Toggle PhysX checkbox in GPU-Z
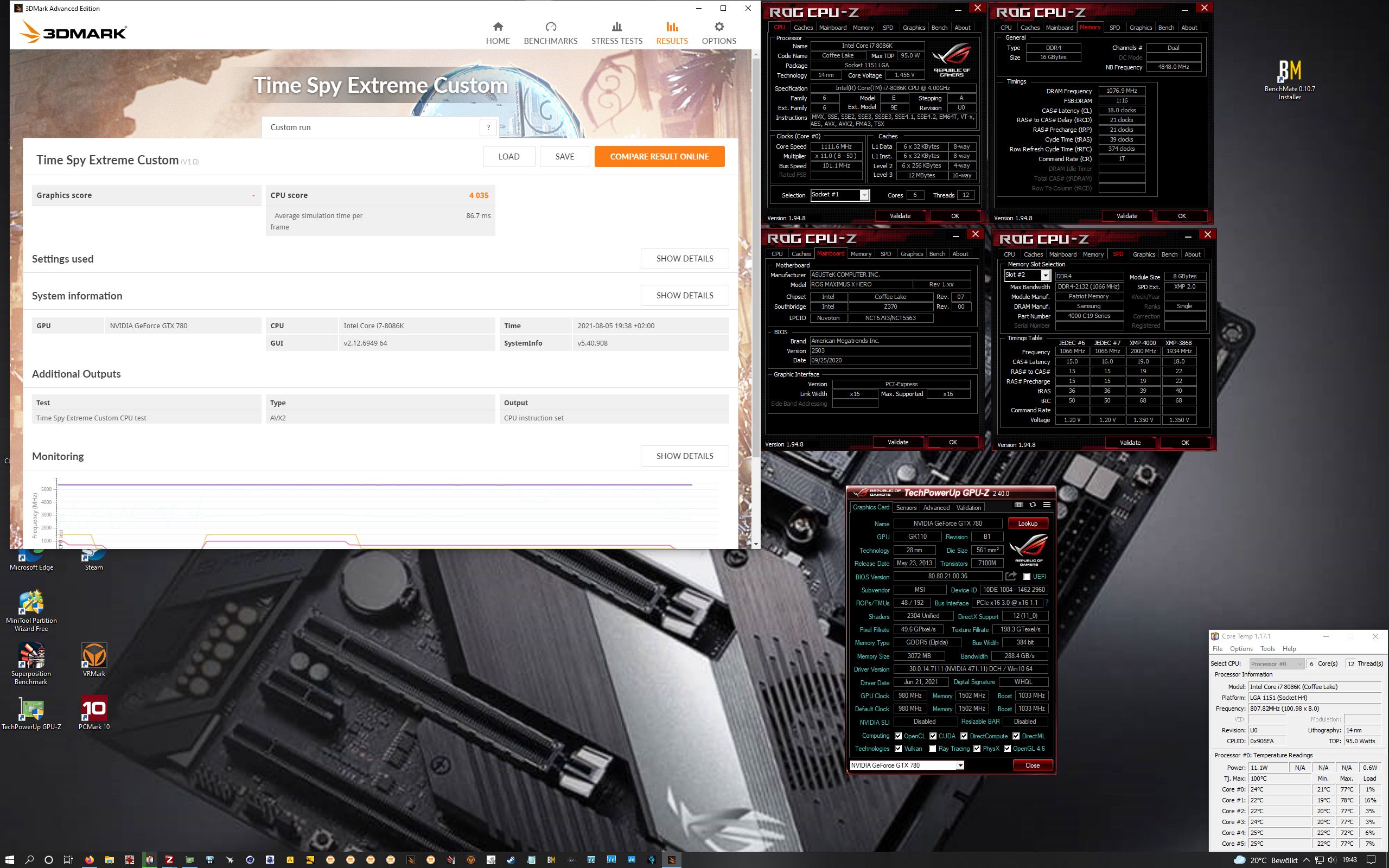This screenshot has height=868, width=1389. pyautogui.click(x=977, y=749)
